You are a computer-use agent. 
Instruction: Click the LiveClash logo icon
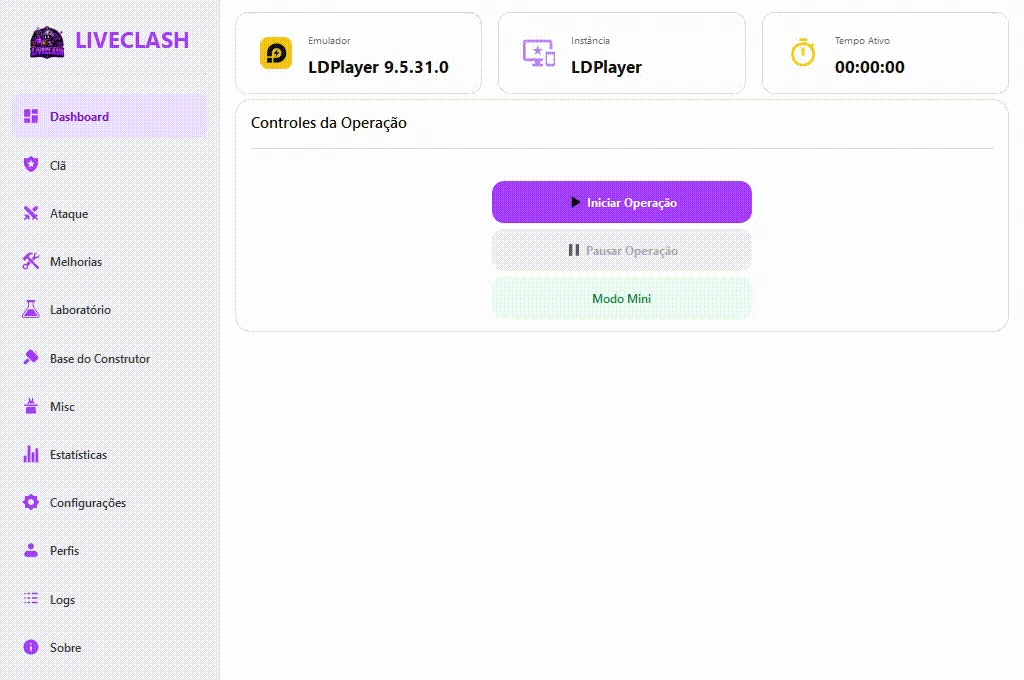pyautogui.click(x=47, y=42)
